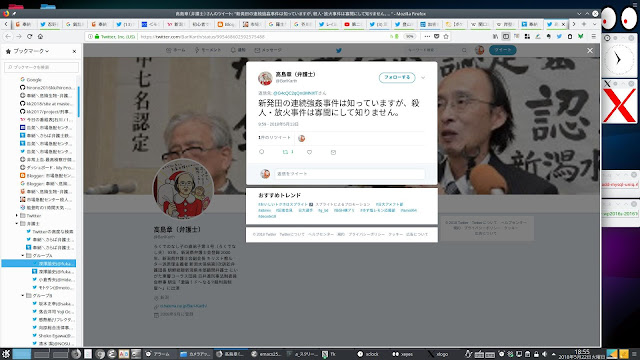Open the Library toolbar icon
640x360 pixels.
pos(495,36)
